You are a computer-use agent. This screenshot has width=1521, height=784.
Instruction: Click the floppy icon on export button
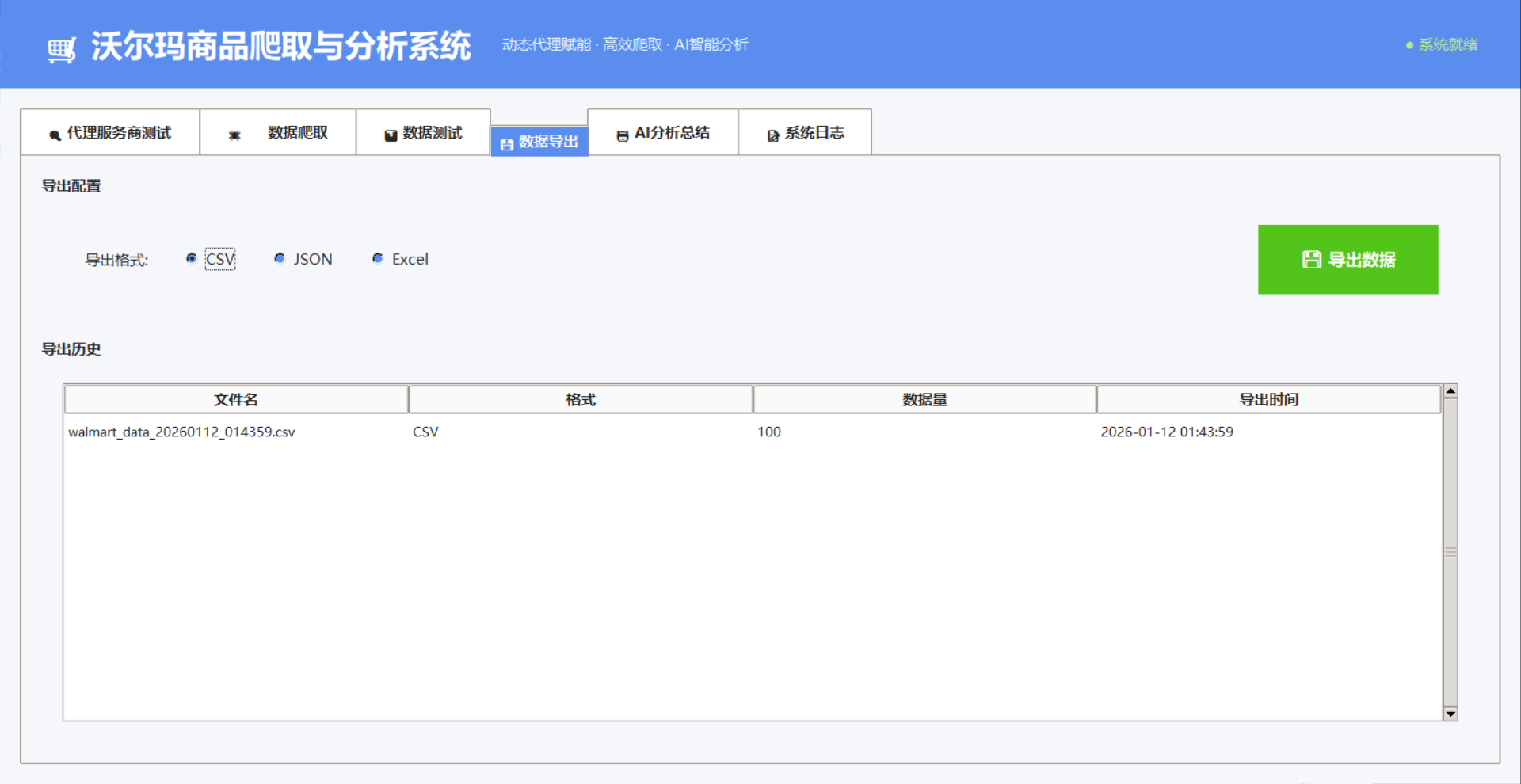tap(1311, 259)
